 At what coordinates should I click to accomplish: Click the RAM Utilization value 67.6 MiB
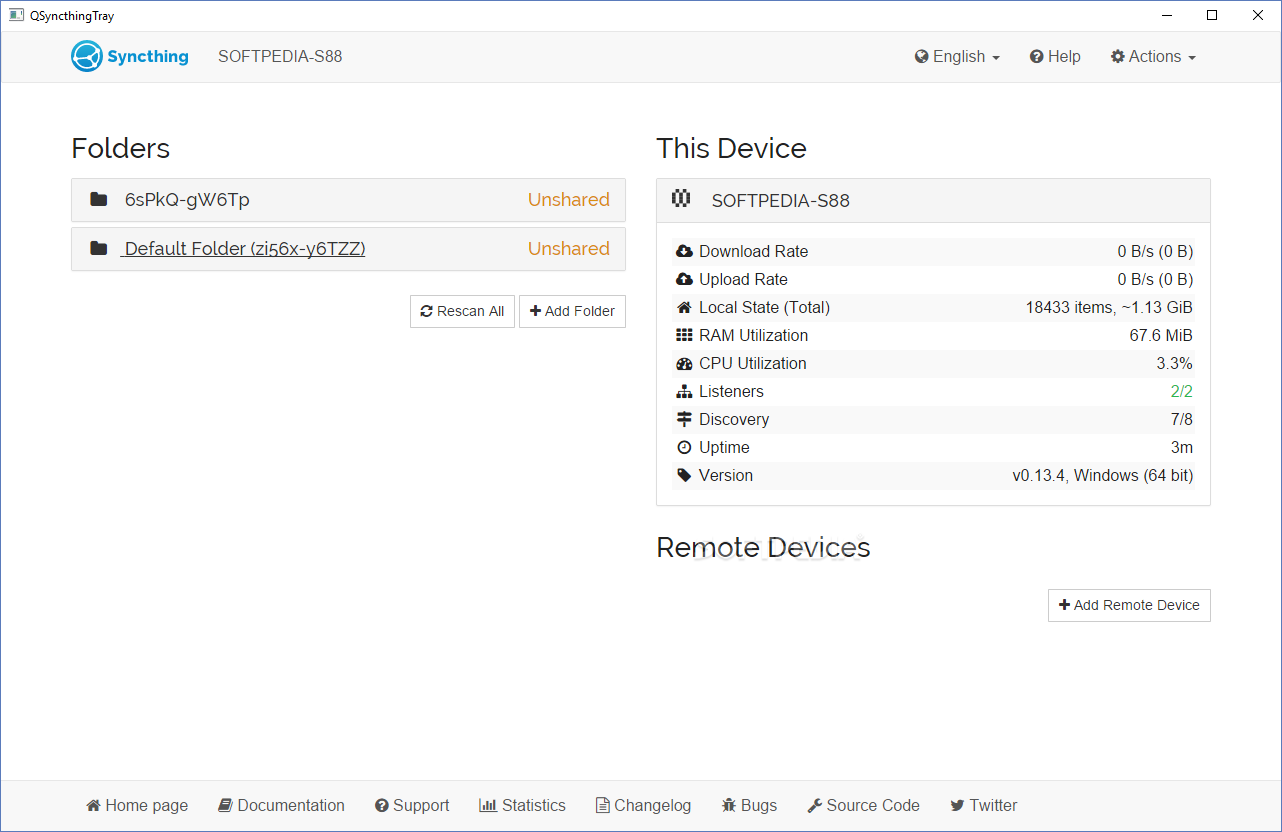[1161, 335]
